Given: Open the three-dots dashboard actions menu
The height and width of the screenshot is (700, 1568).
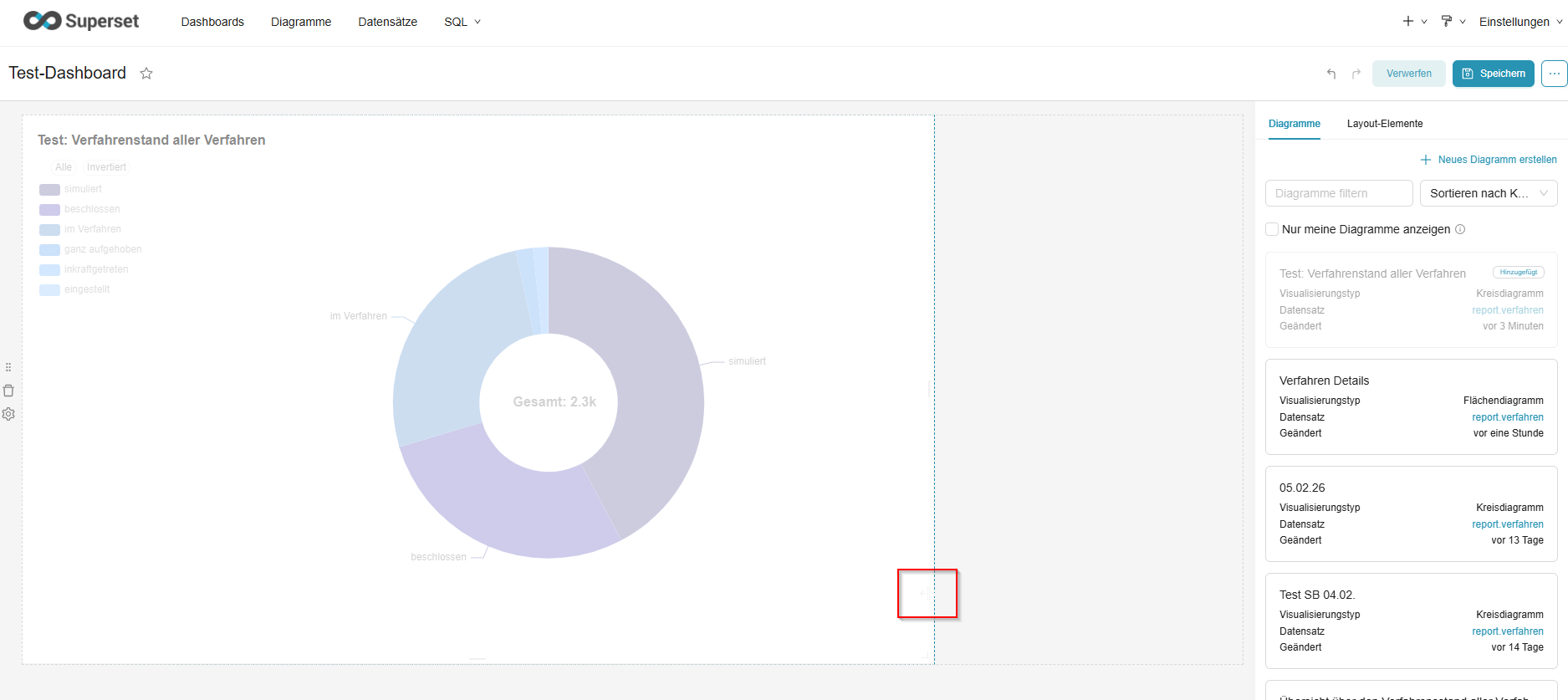Looking at the screenshot, I should tap(1554, 74).
